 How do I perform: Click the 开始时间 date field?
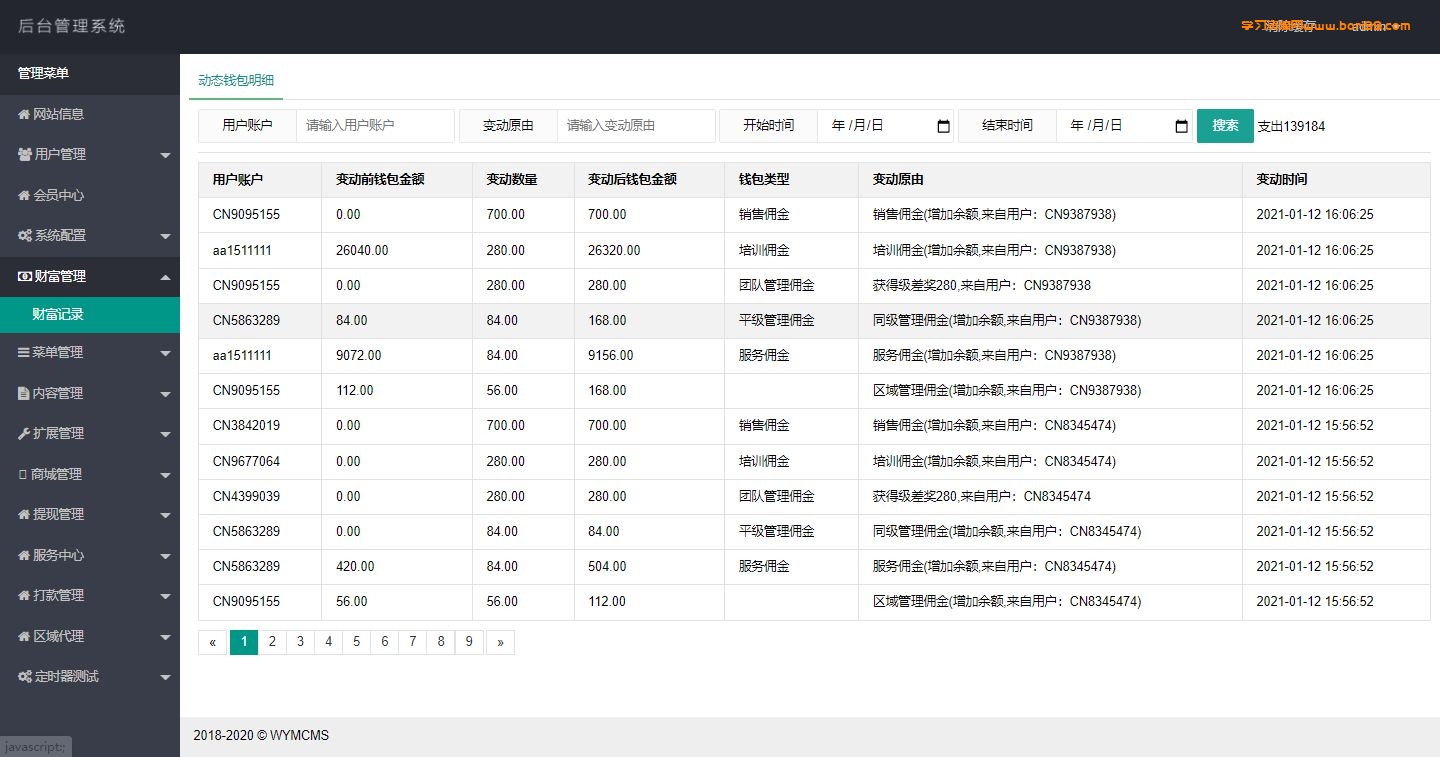tap(885, 126)
